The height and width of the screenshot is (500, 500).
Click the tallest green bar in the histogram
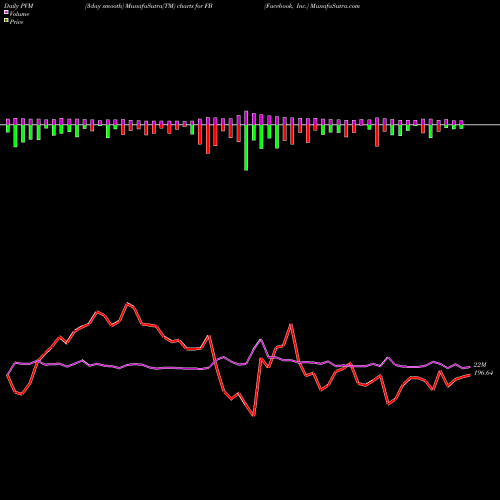pyautogui.click(x=246, y=148)
